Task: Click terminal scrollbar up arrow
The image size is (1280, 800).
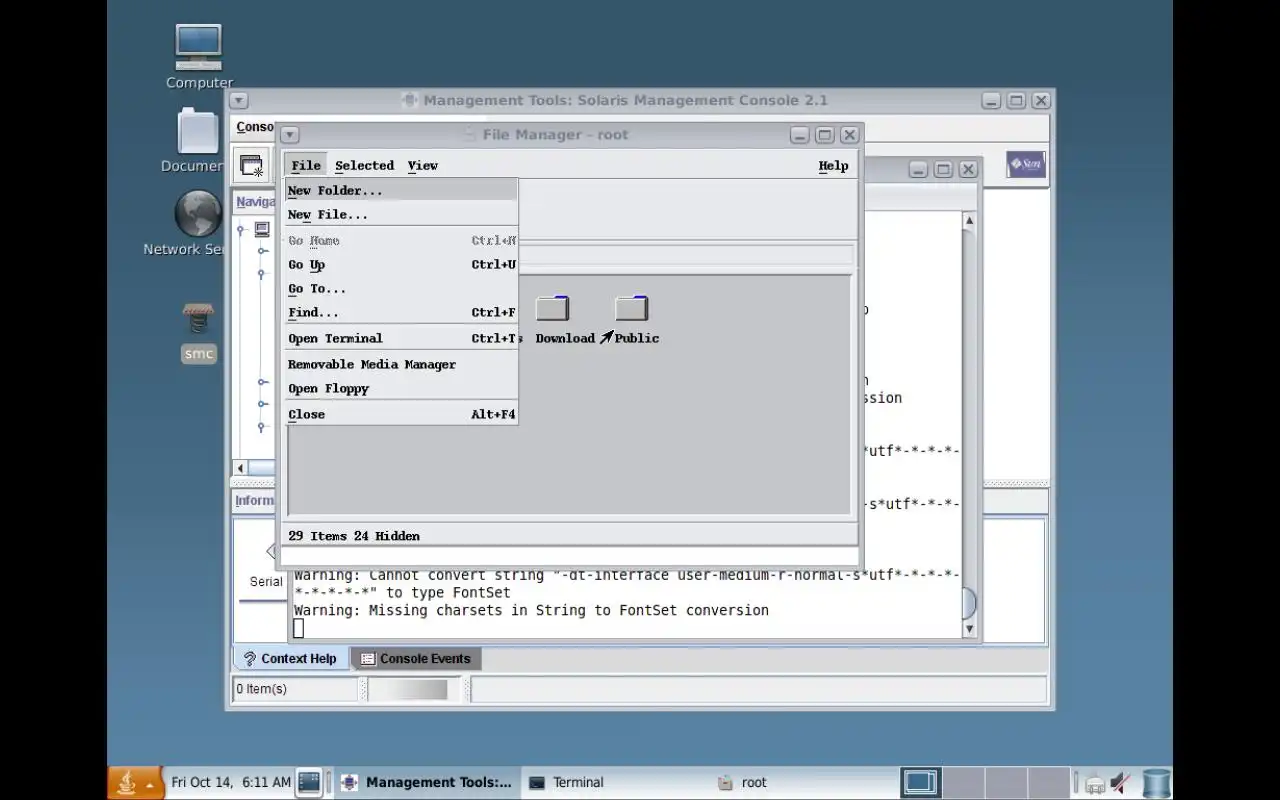Action: point(968,220)
